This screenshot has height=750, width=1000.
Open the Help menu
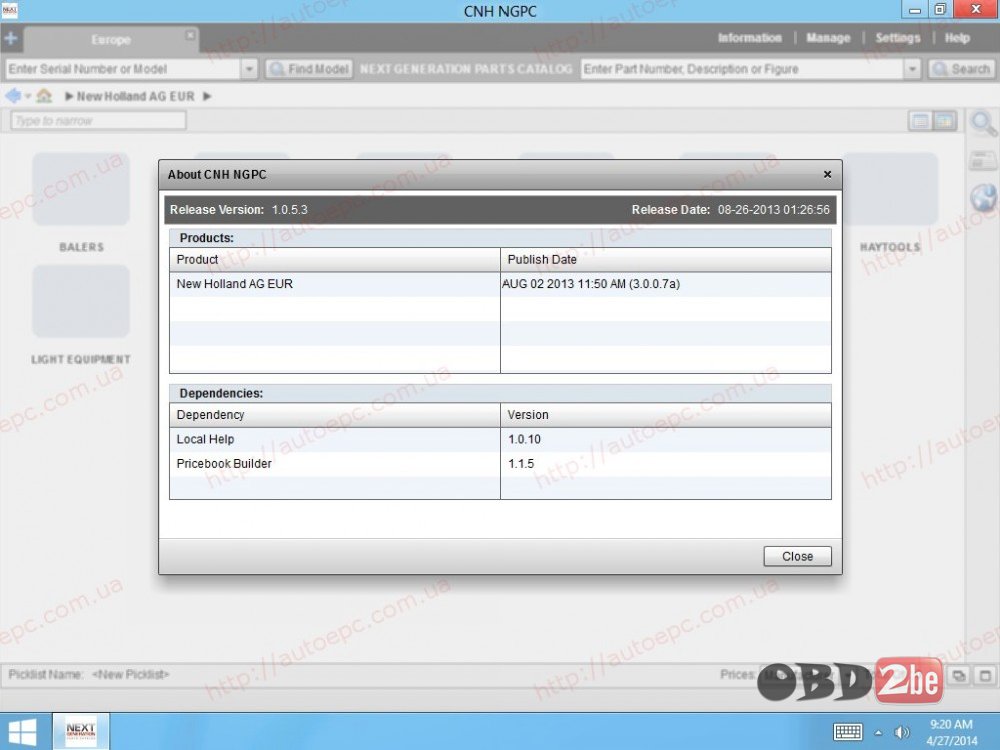(x=957, y=38)
